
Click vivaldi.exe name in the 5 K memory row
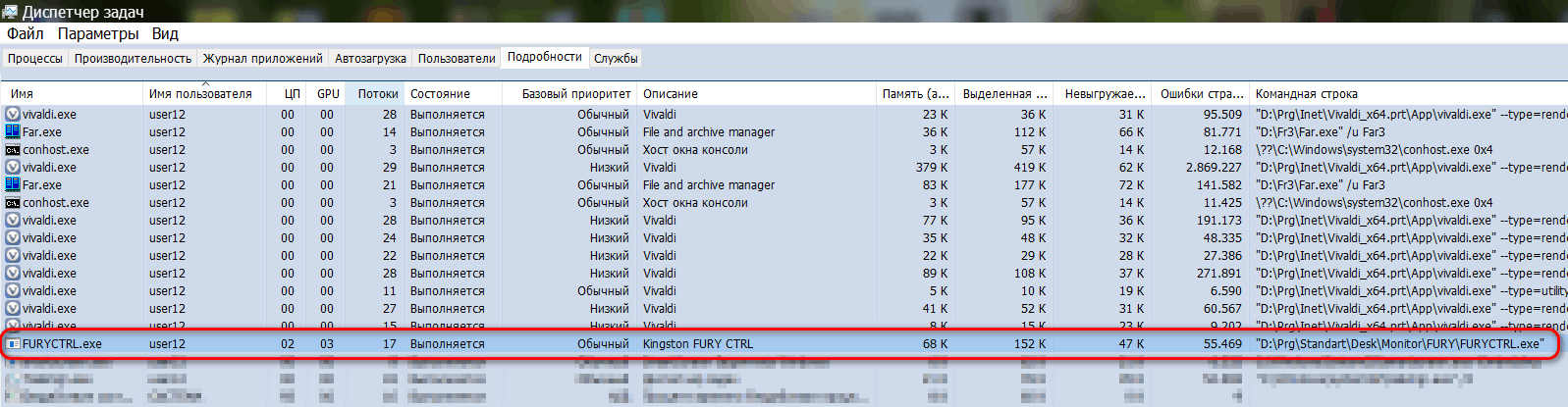point(49,291)
